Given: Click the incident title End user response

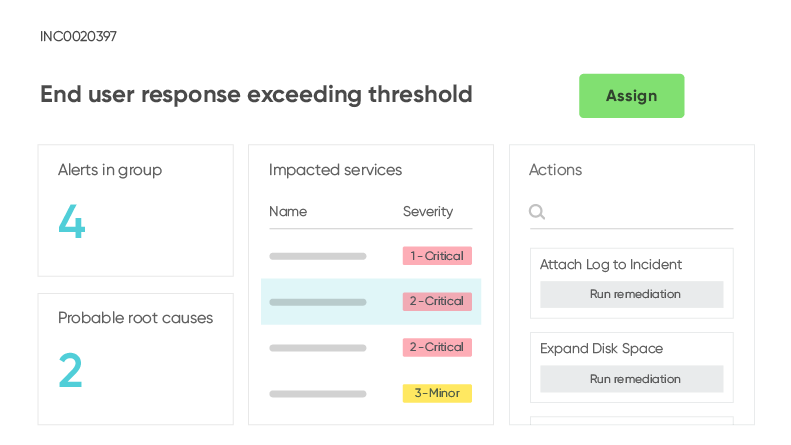Looking at the screenshot, I should tap(256, 95).
